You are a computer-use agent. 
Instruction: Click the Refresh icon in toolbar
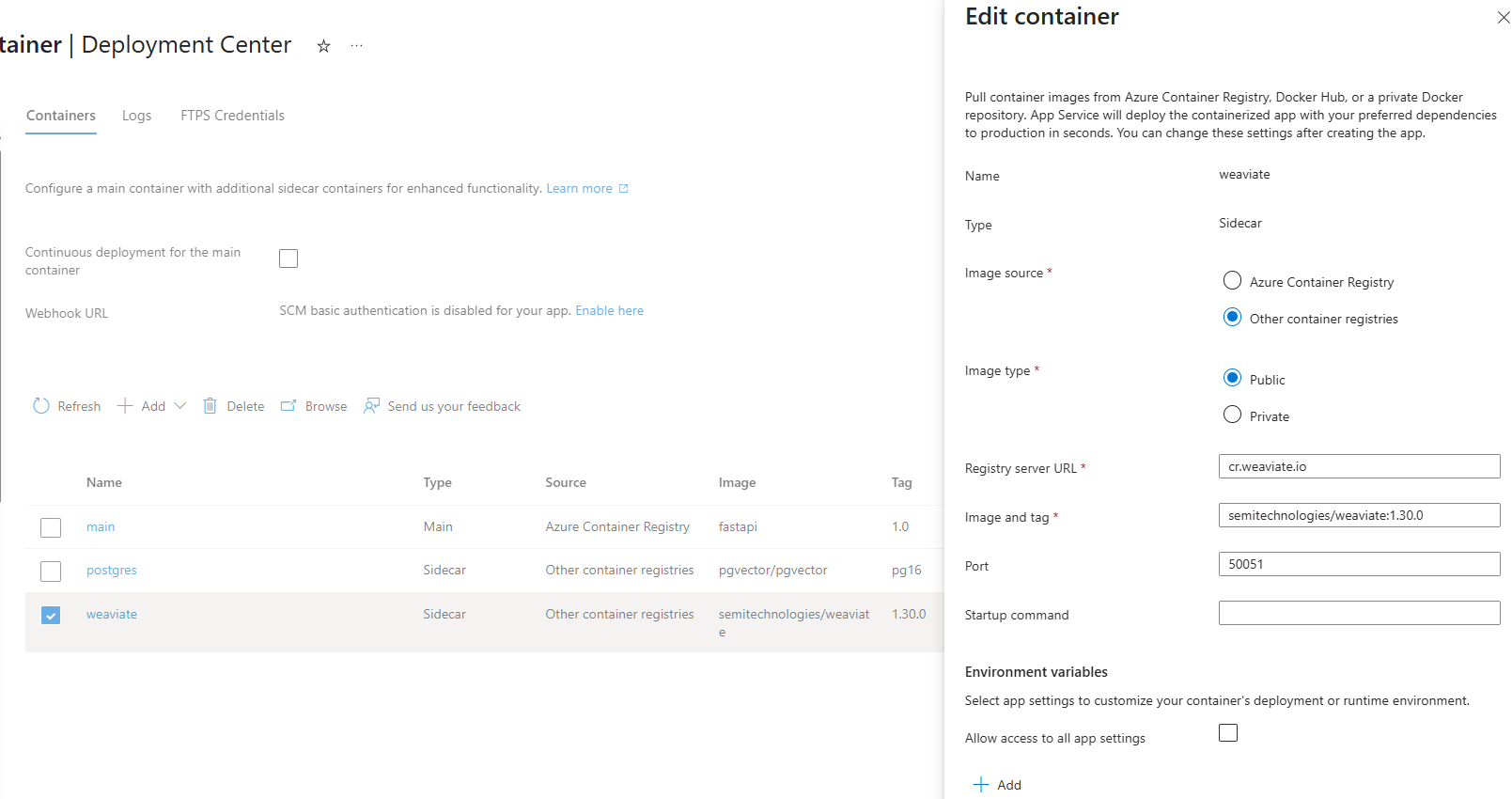tap(41, 406)
